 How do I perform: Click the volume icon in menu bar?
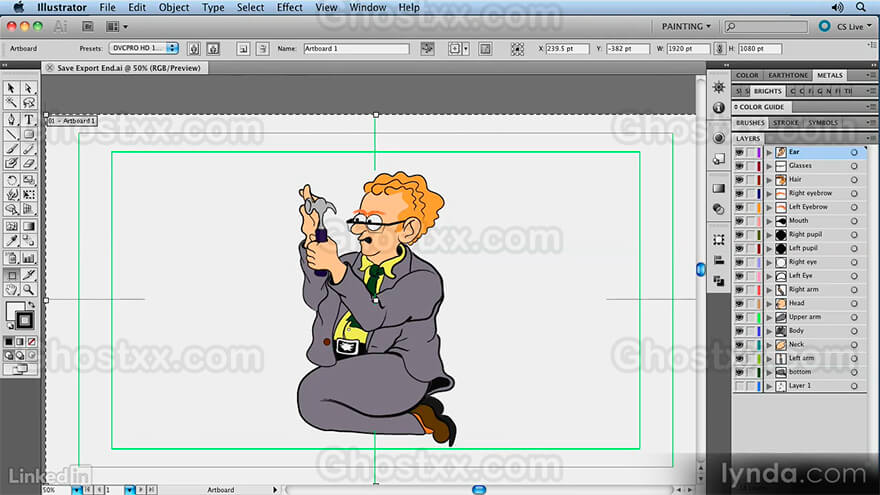837,7
